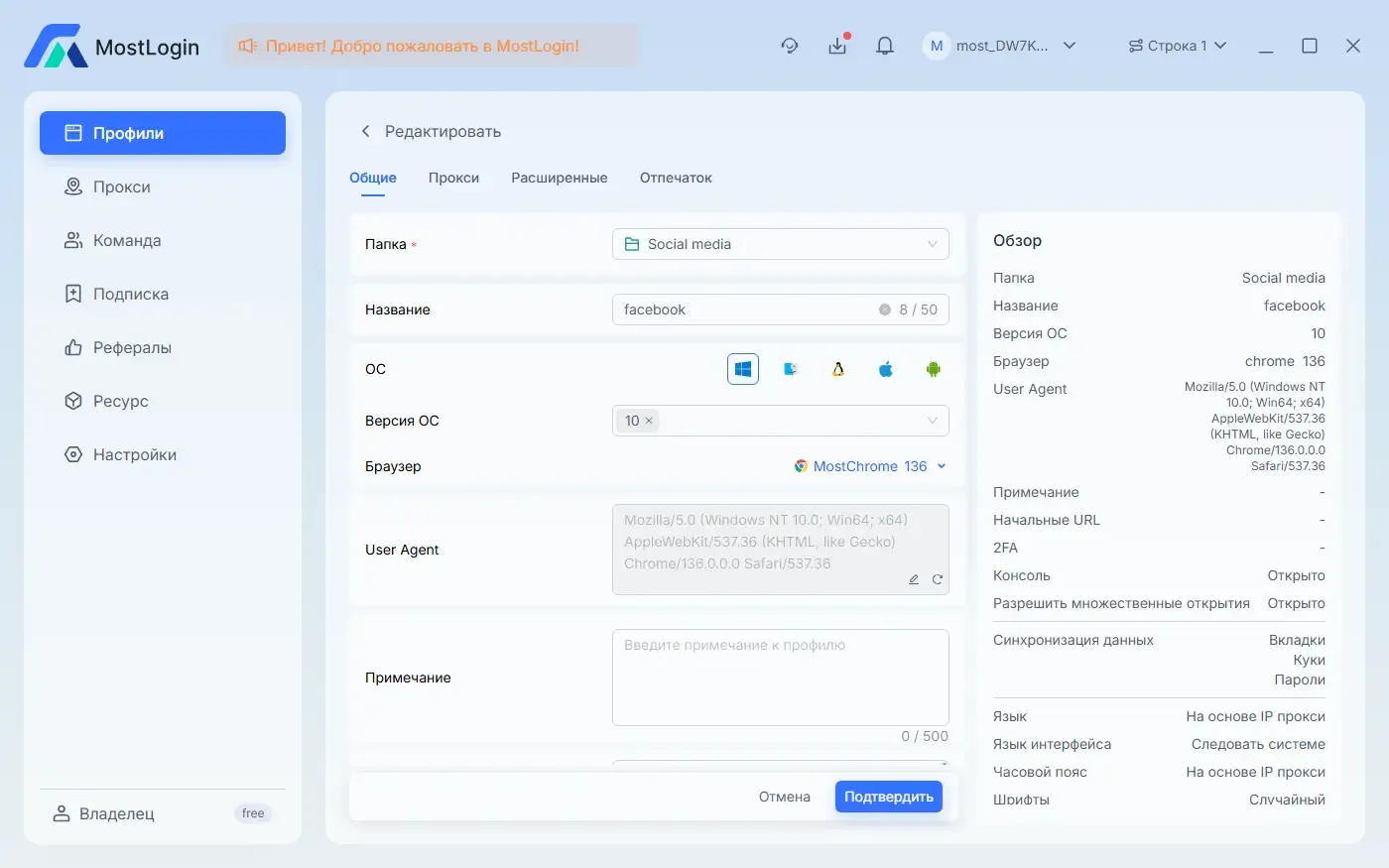This screenshot has width=1389, height=868.
Task: Open the customer support headset icon
Action: (x=790, y=46)
